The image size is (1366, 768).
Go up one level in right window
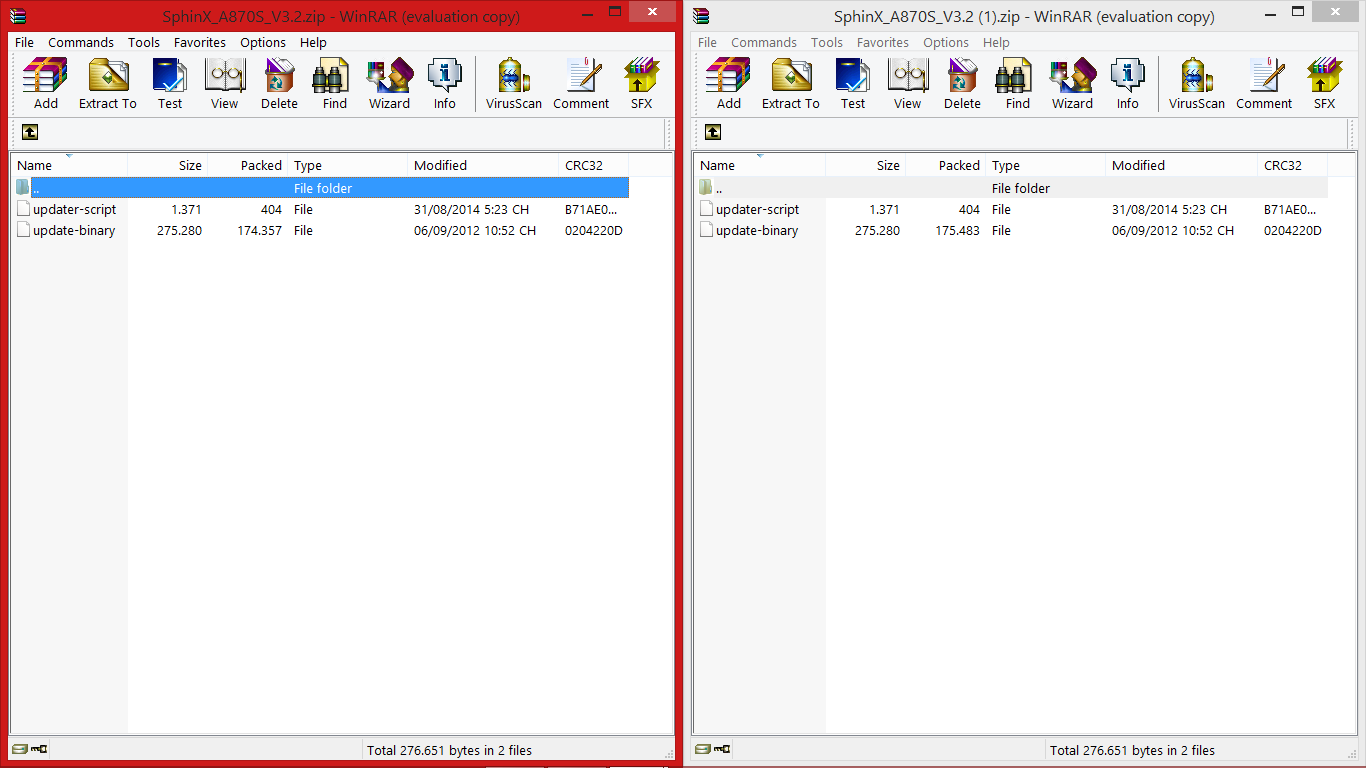pos(713,132)
